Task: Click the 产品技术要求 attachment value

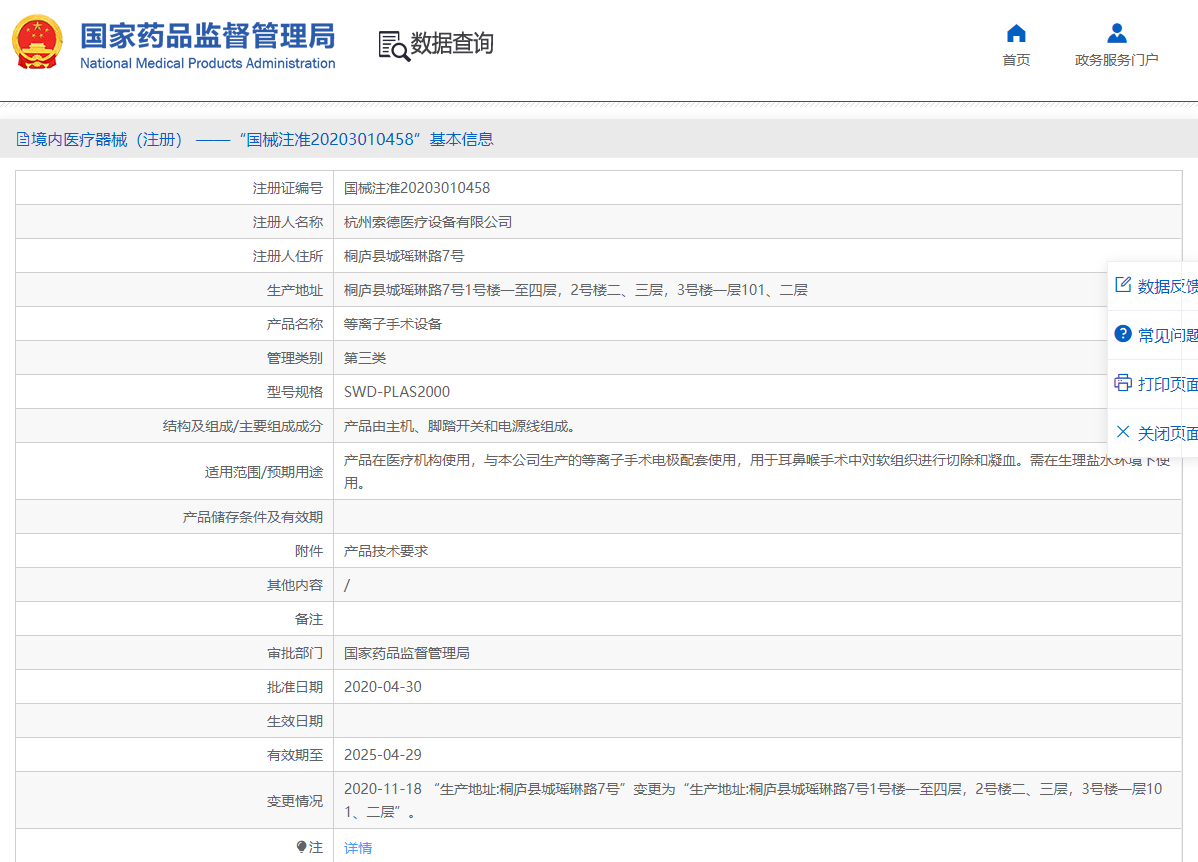Action: (x=386, y=551)
